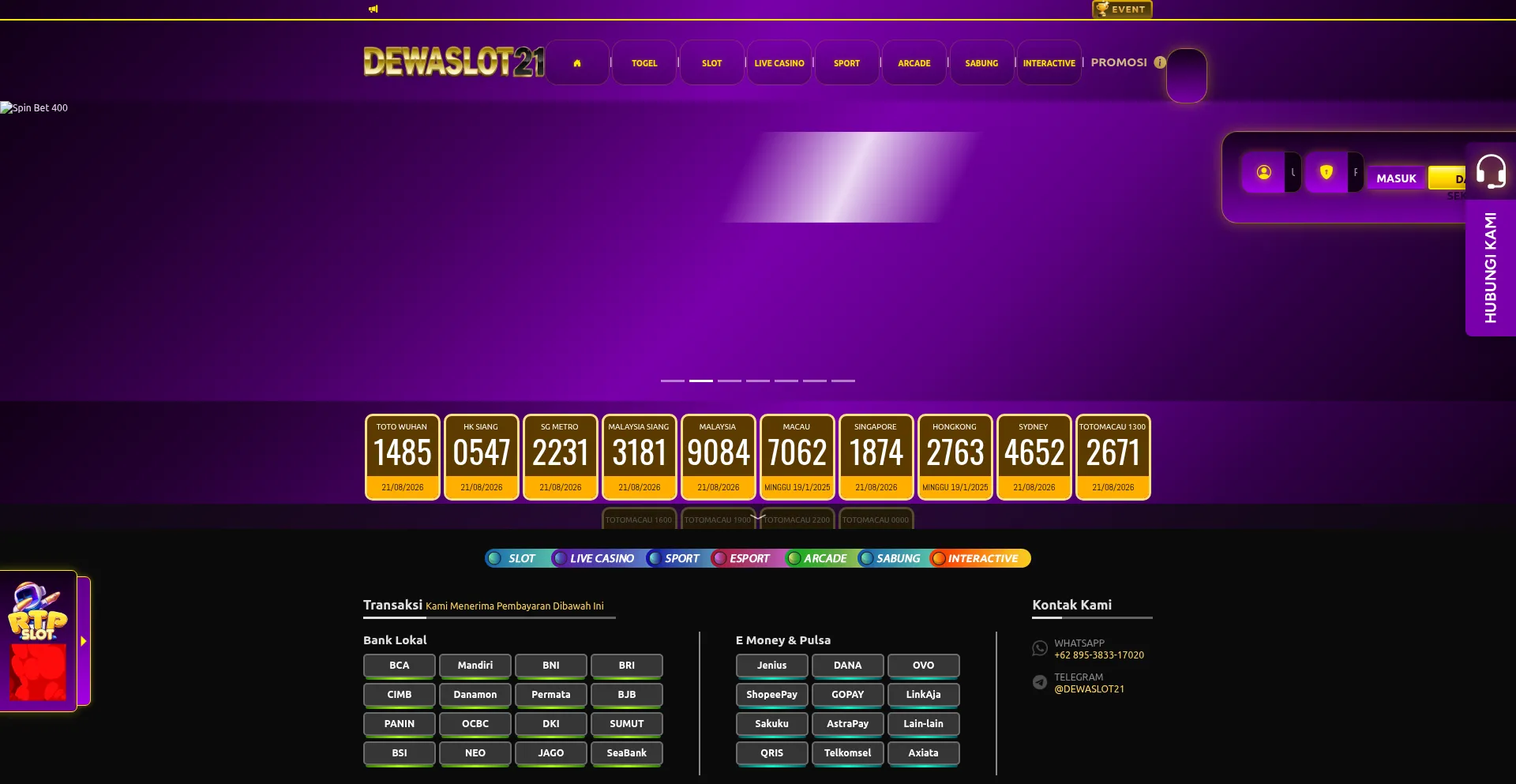Open the MALAYSIA SIANG 3181 result card

[640, 457]
